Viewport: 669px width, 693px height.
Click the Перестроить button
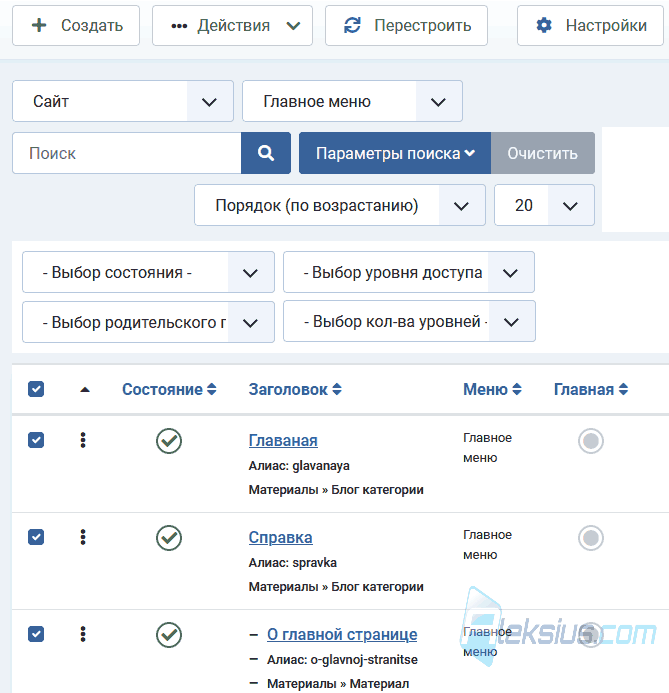pyautogui.click(x=406, y=26)
